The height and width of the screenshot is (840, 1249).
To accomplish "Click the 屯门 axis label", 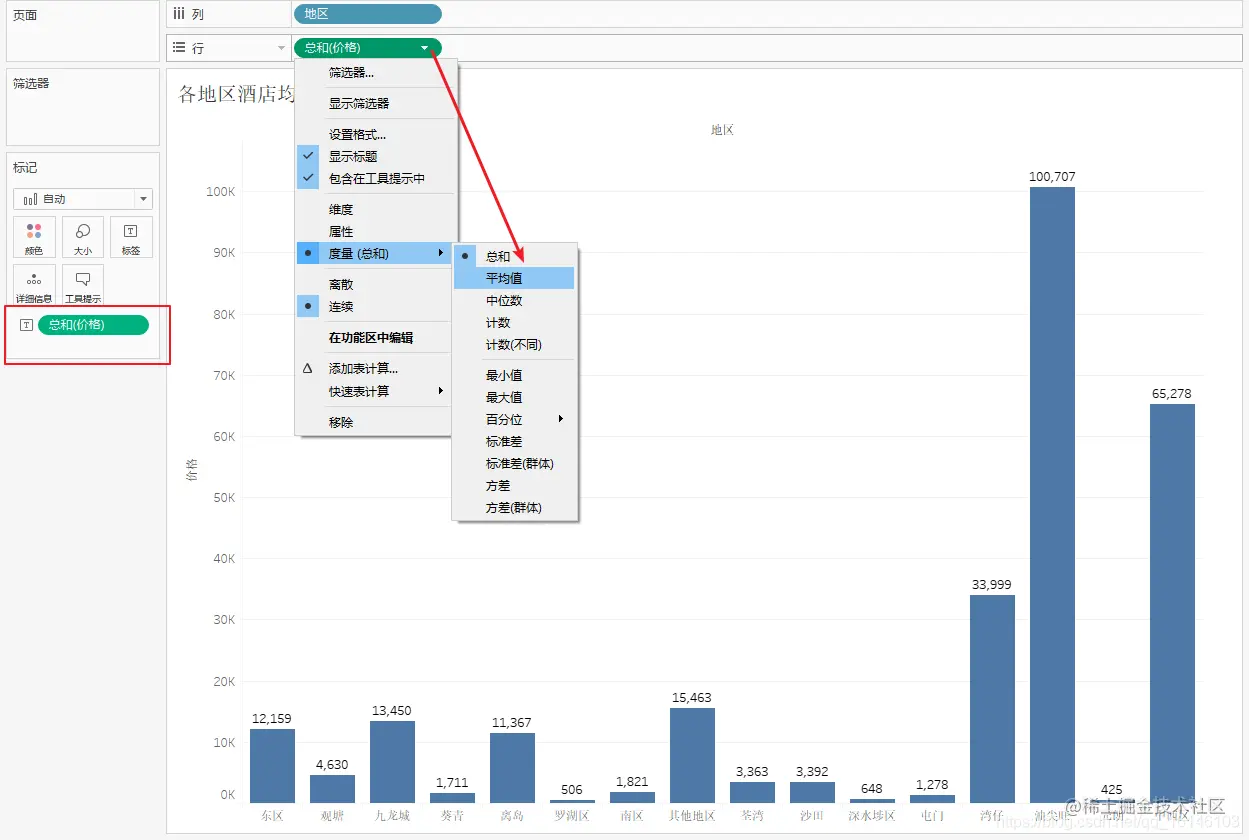I will (x=932, y=816).
